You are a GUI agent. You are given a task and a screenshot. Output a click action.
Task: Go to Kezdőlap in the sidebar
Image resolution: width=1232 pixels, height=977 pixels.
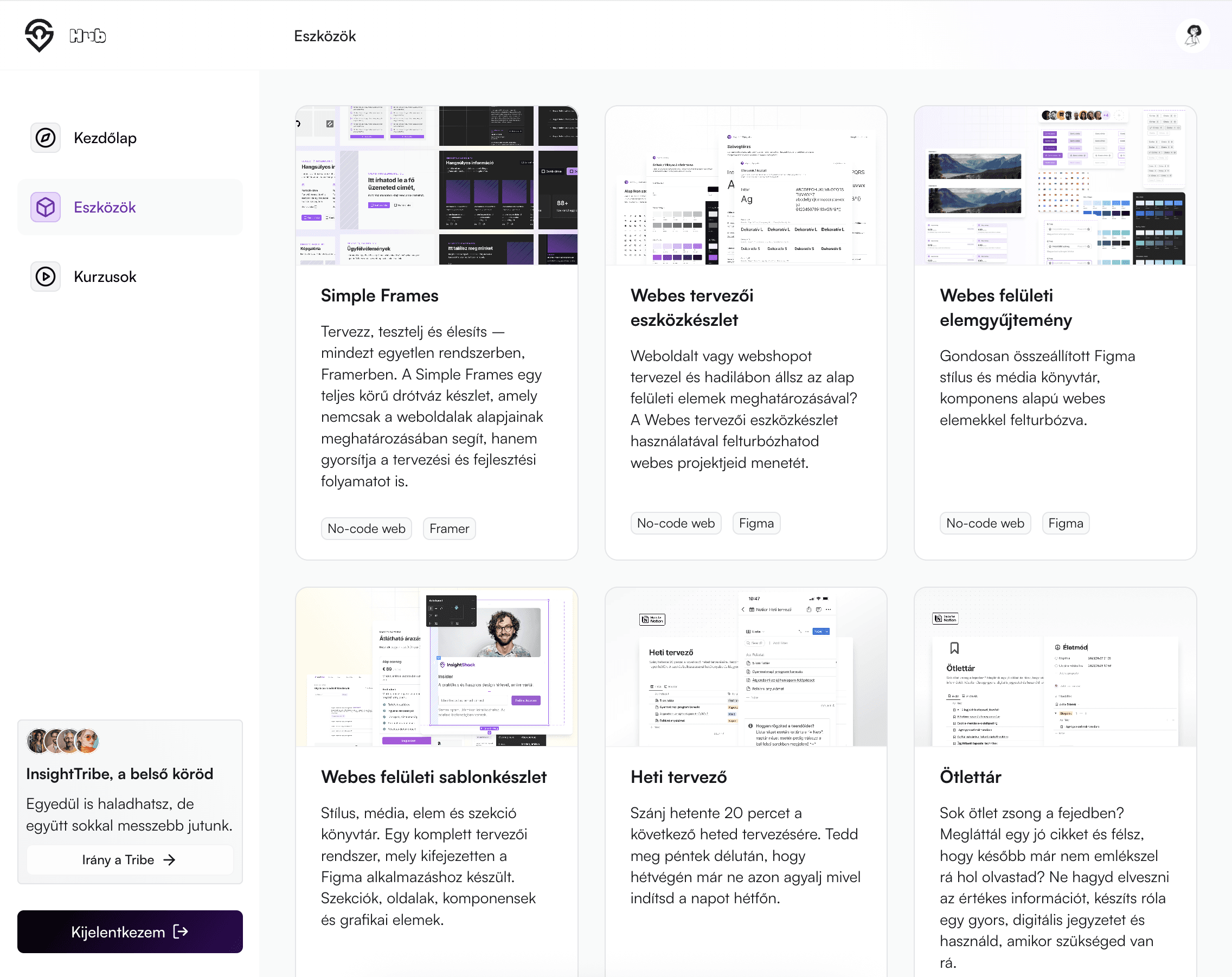(x=130, y=138)
